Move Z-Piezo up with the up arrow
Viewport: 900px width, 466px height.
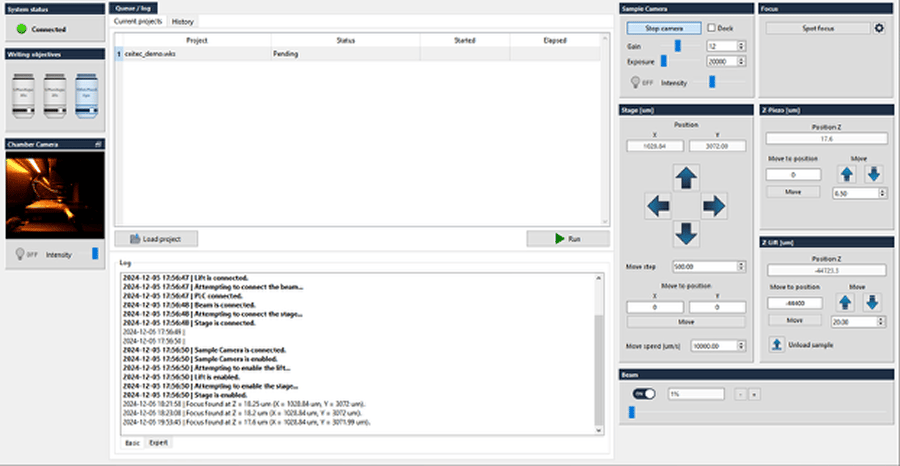coord(847,174)
